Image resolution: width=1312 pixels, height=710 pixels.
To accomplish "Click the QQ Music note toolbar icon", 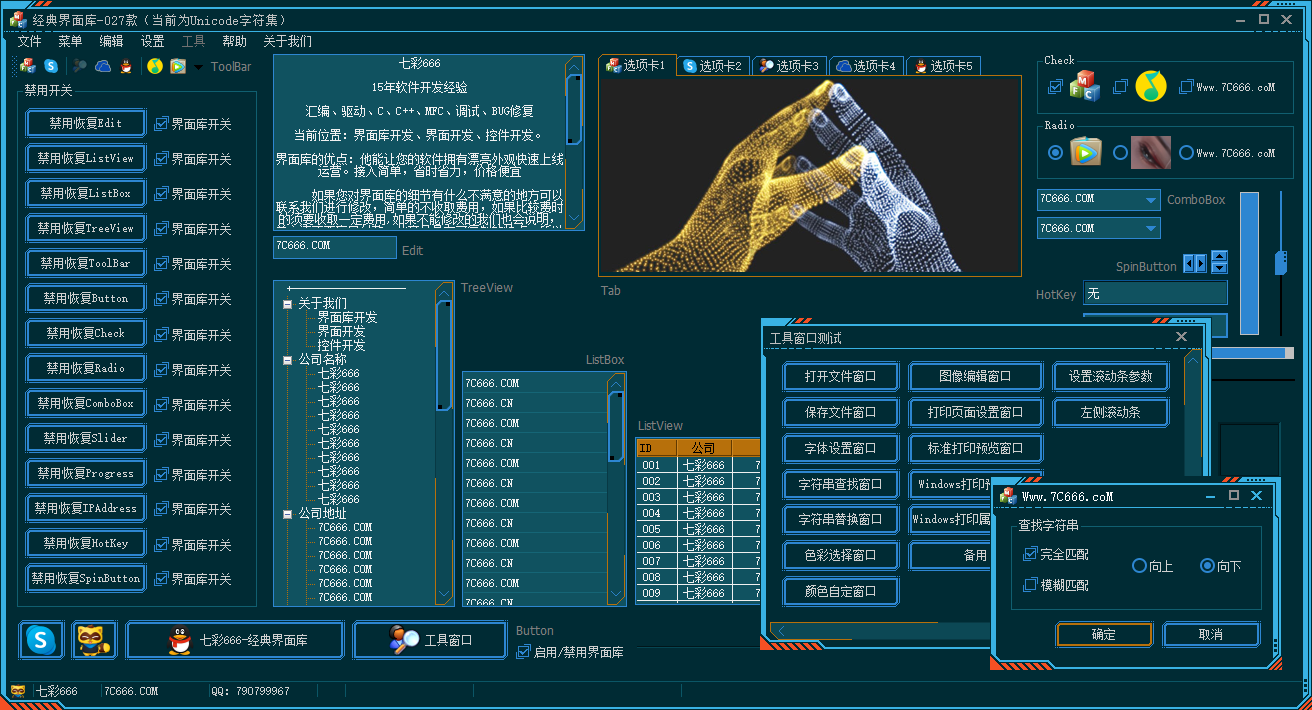I will click(155, 66).
